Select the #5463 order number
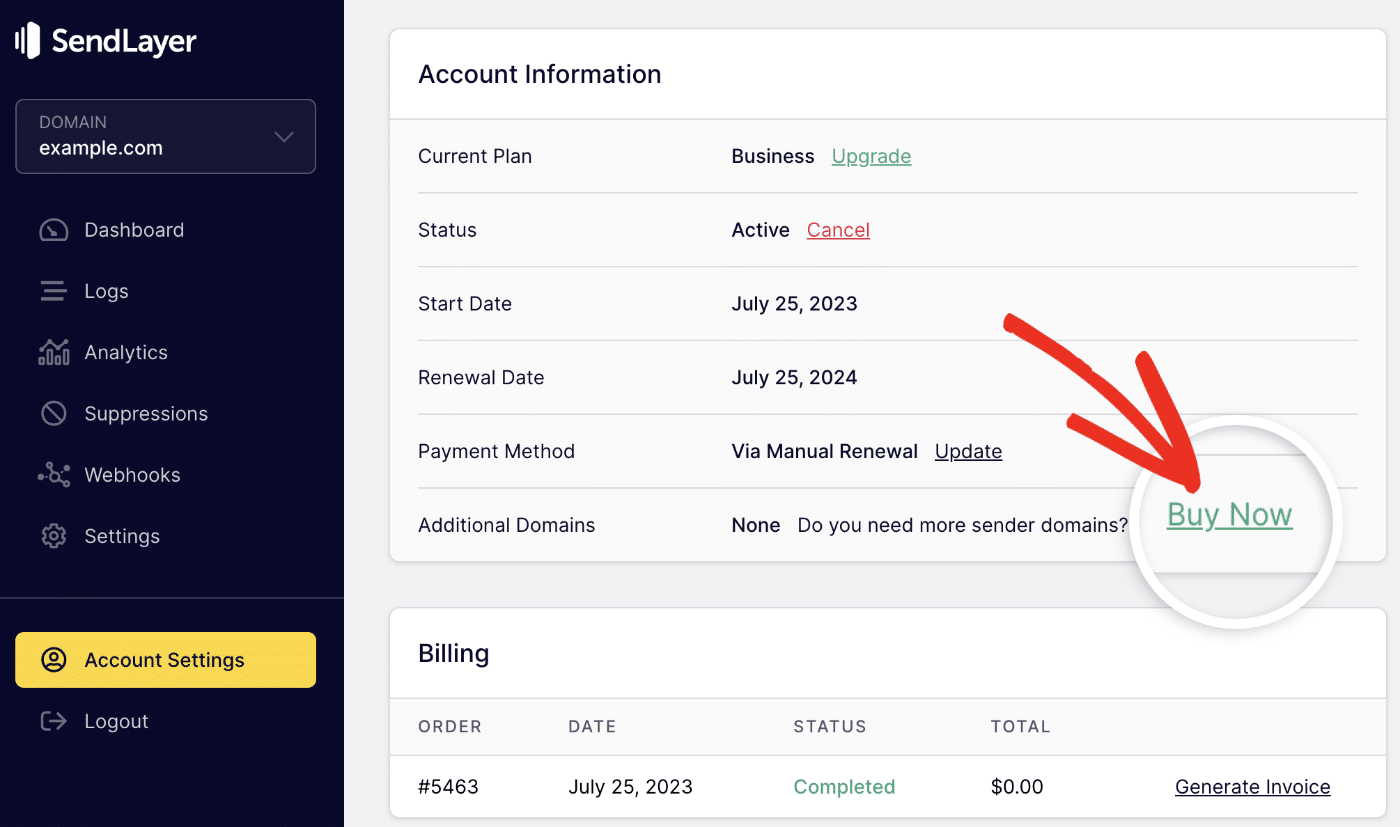The image size is (1400, 827). click(x=448, y=787)
